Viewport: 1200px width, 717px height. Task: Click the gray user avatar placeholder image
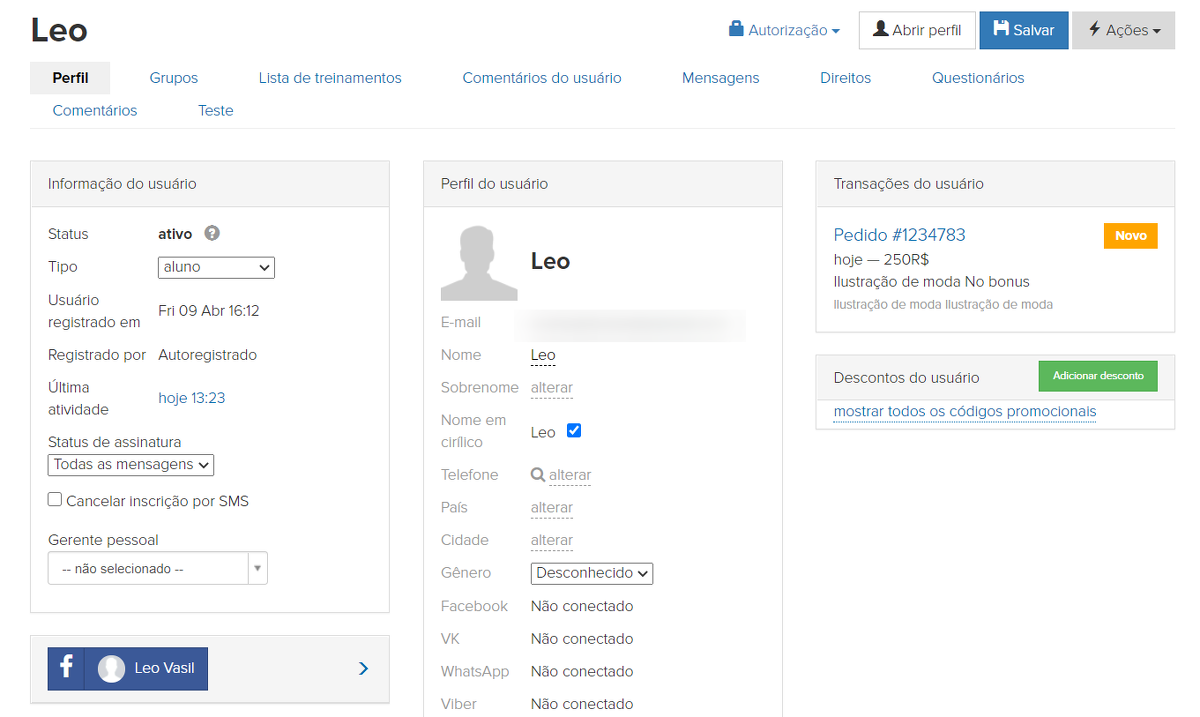(x=479, y=263)
